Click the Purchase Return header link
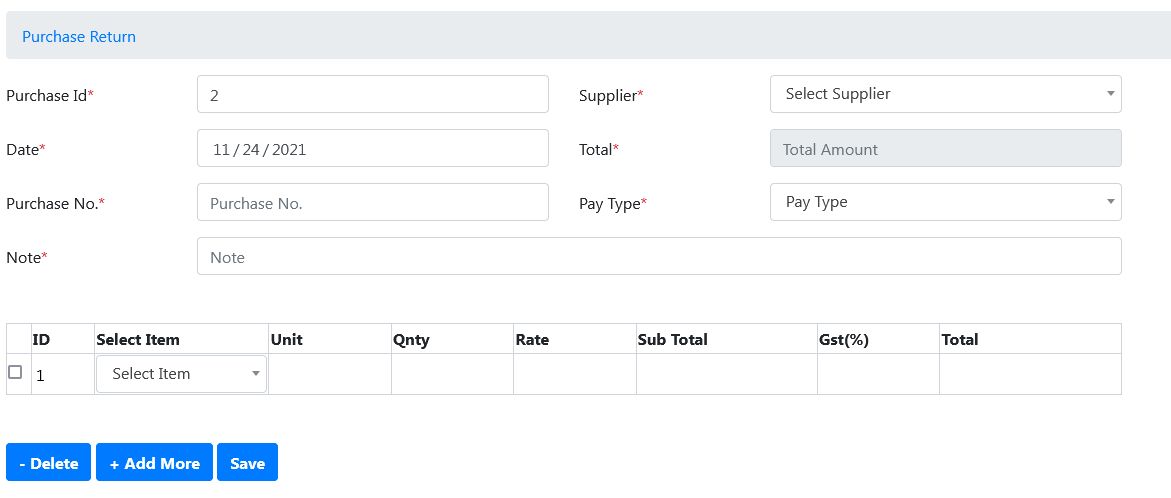The height and width of the screenshot is (498, 1171). tap(79, 36)
